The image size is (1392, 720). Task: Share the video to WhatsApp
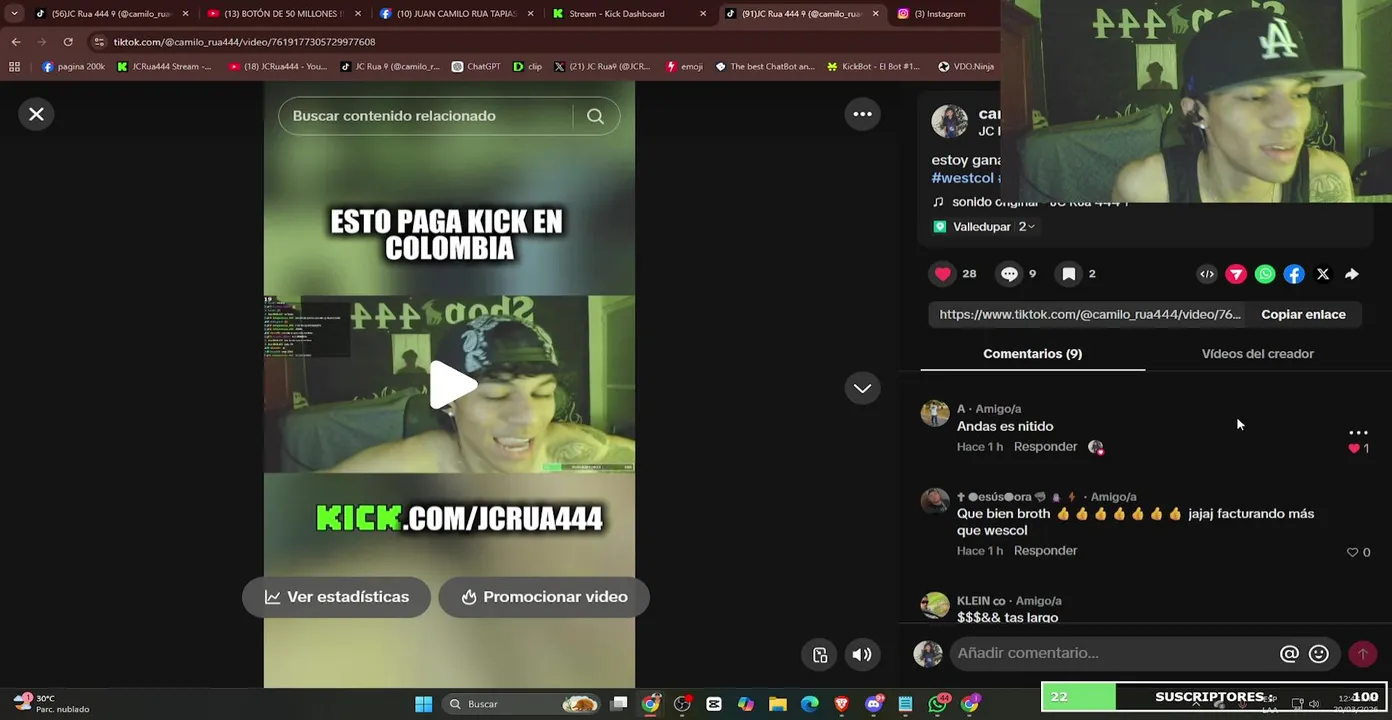coord(1265,274)
